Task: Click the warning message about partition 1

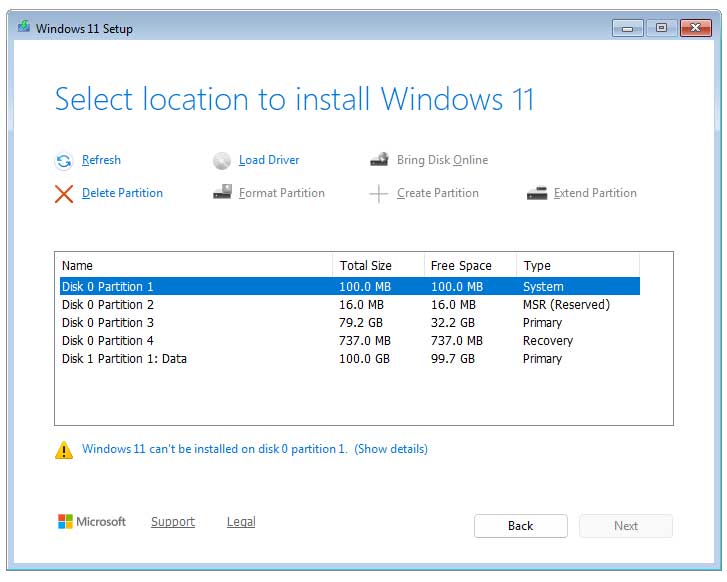Action: pyautogui.click(x=215, y=449)
